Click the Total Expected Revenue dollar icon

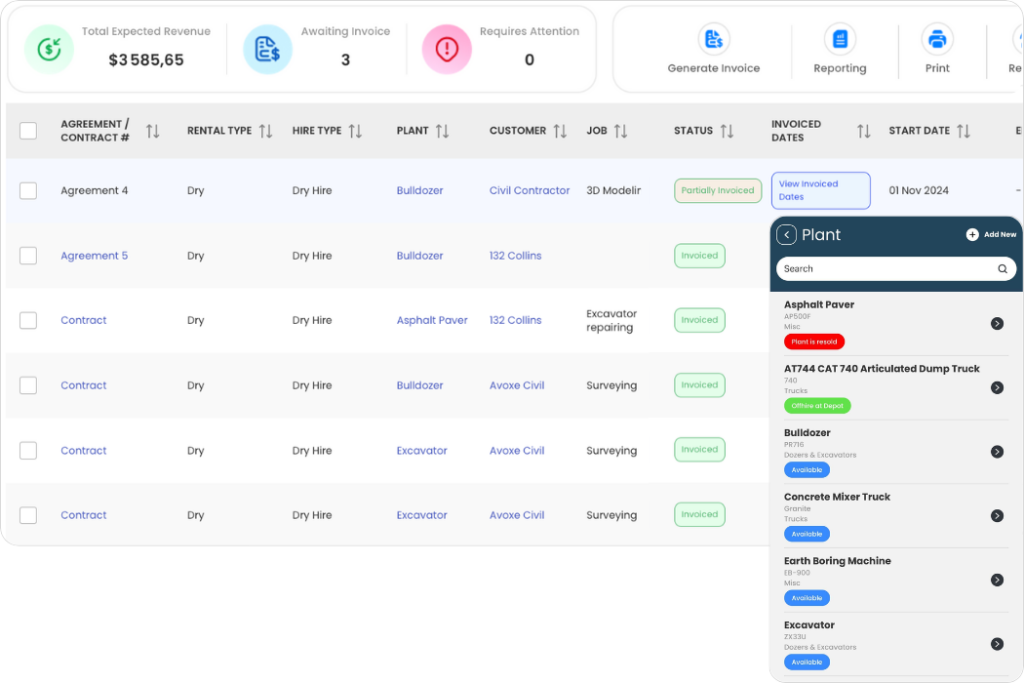point(49,47)
